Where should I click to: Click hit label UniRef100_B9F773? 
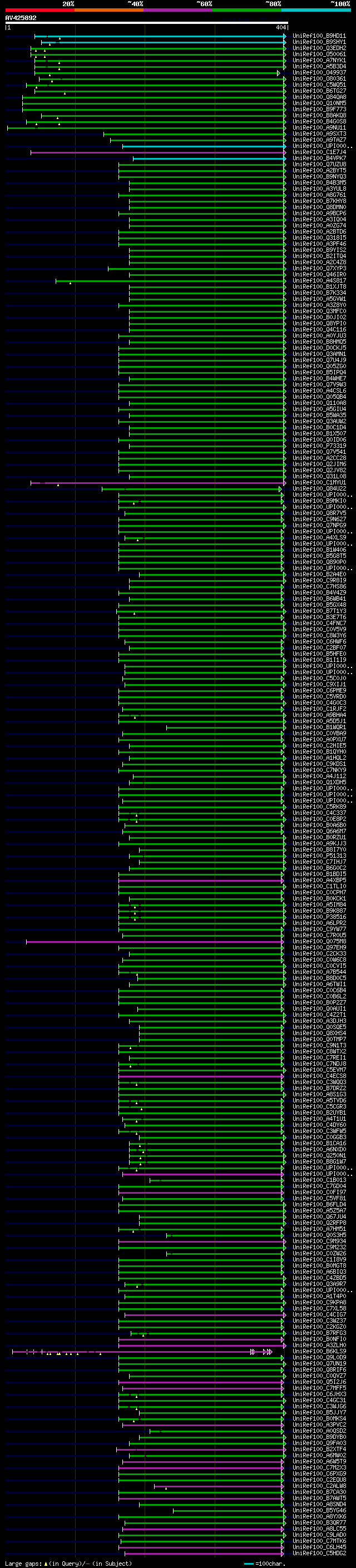click(319, 110)
